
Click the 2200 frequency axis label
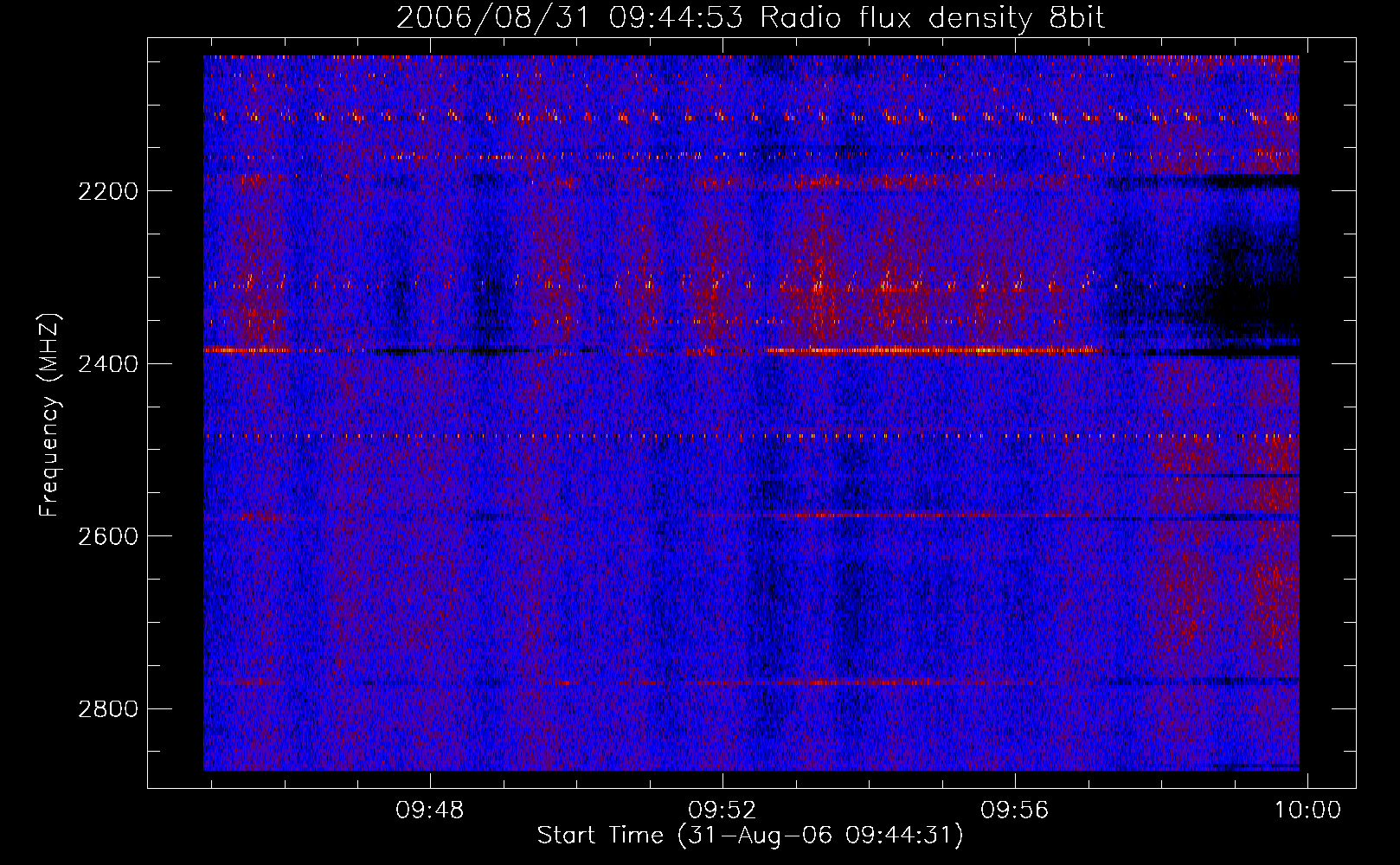108,191
